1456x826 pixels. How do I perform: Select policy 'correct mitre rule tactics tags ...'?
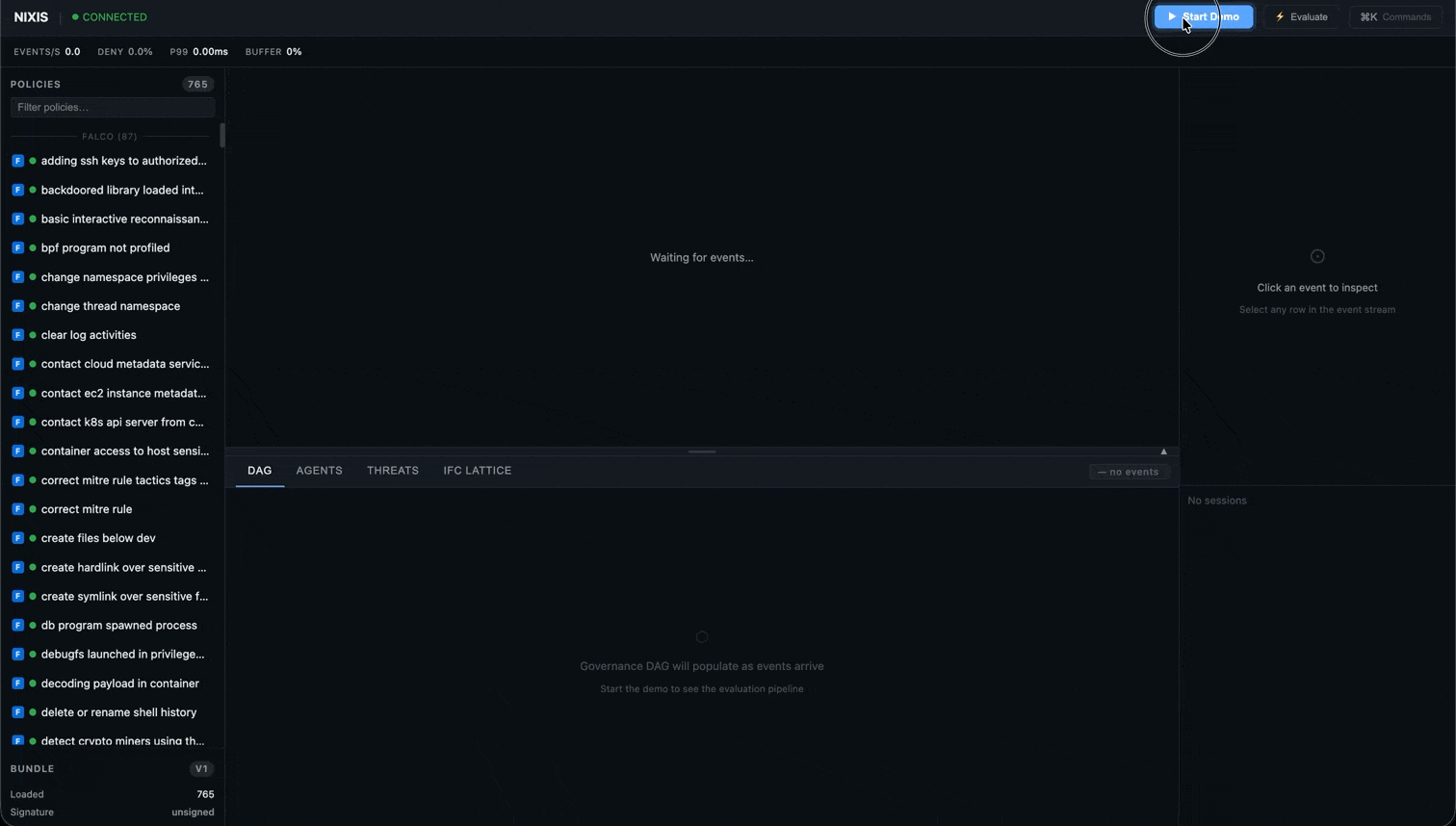click(113, 480)
